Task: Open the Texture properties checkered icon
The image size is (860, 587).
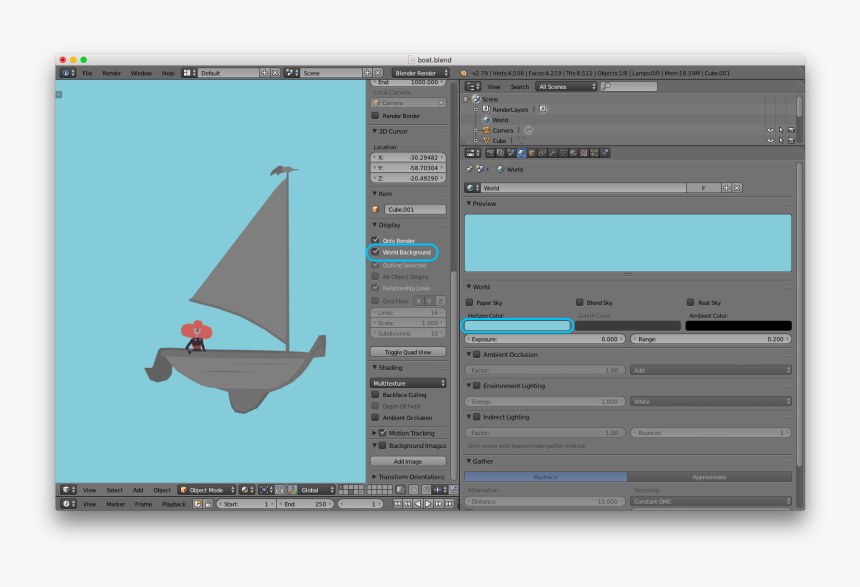Action: [583, 153]
